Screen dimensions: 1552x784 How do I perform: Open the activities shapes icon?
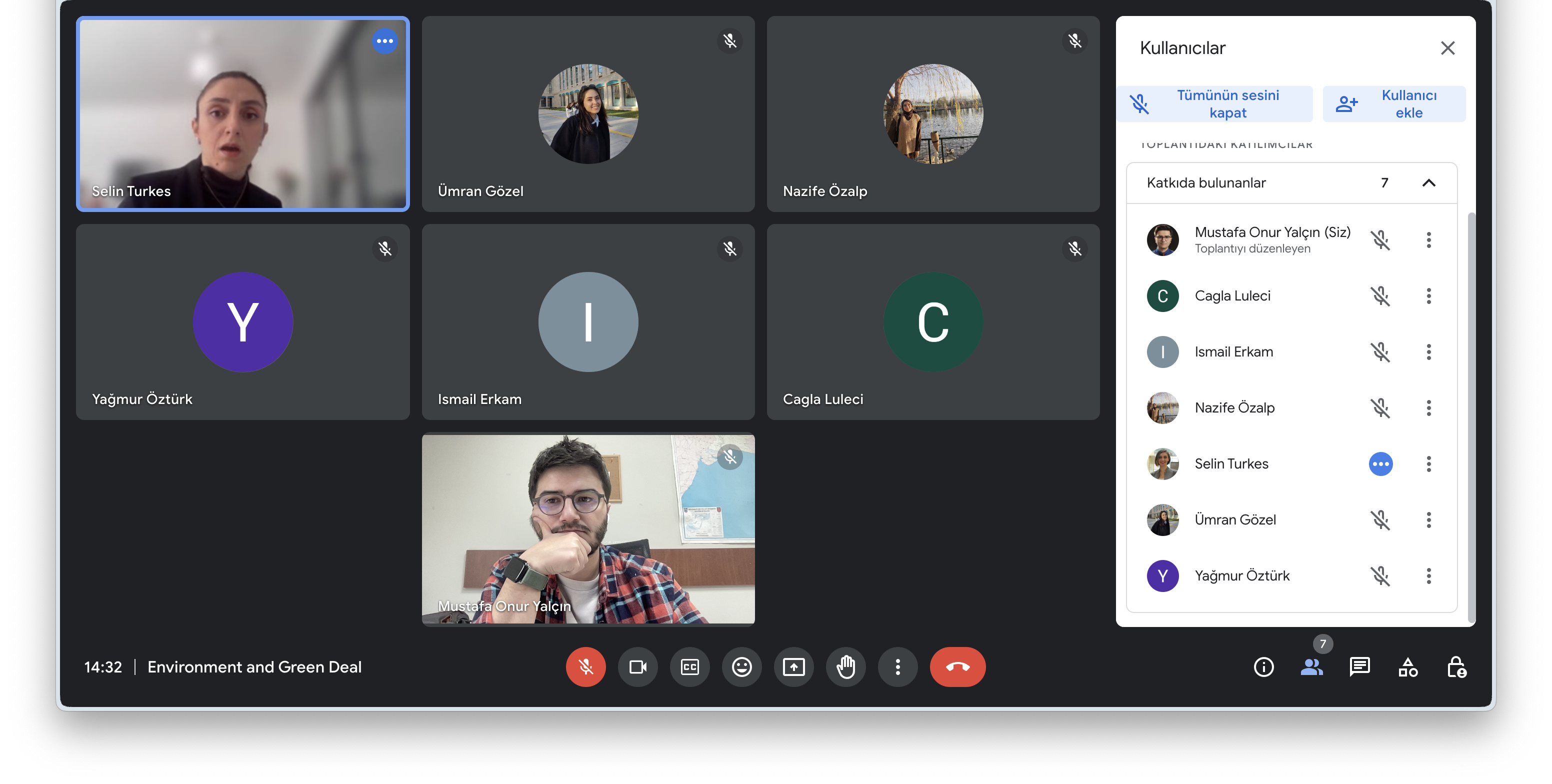tap(1408, 667)
